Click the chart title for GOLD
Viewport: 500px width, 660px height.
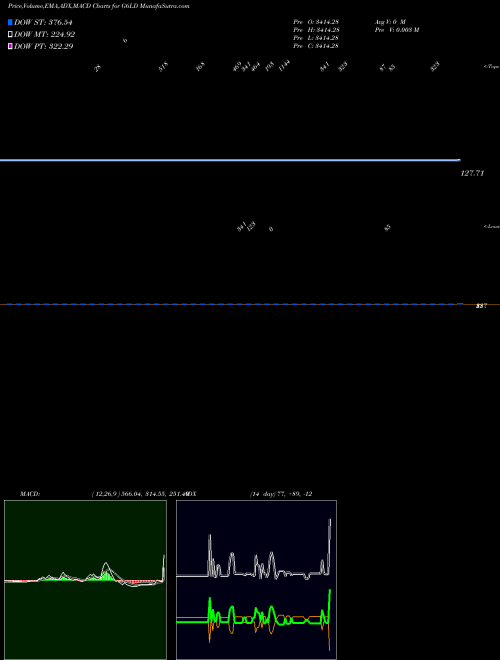(x=98, y=6)
